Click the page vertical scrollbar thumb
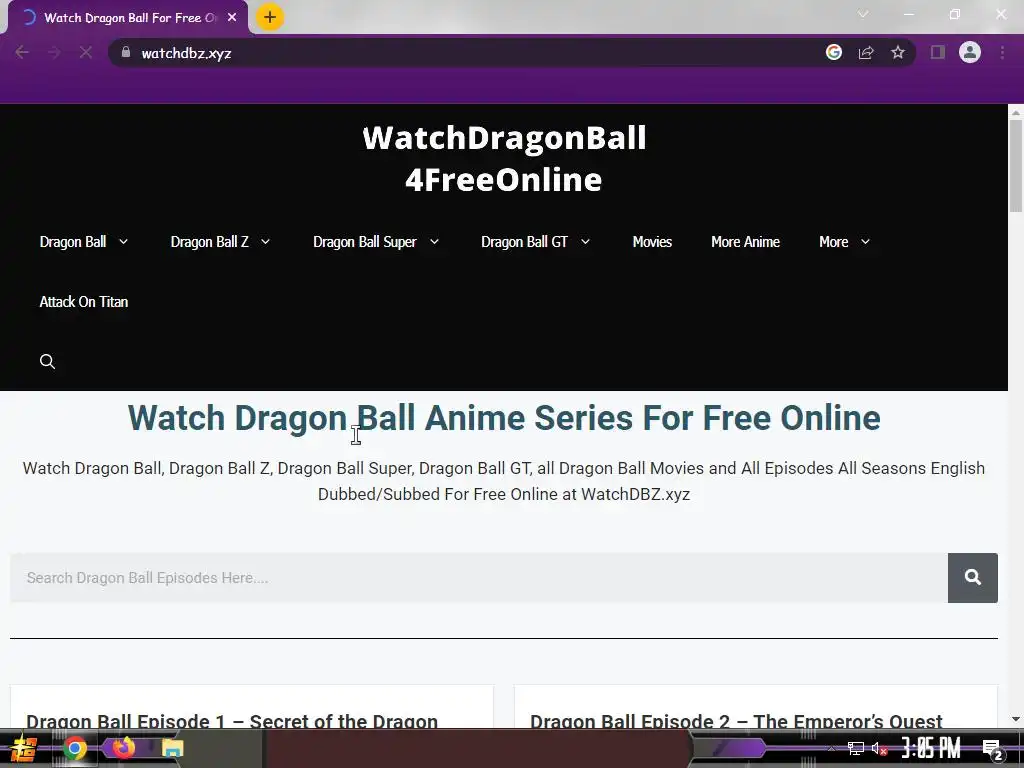 [x=1016, y=167]
